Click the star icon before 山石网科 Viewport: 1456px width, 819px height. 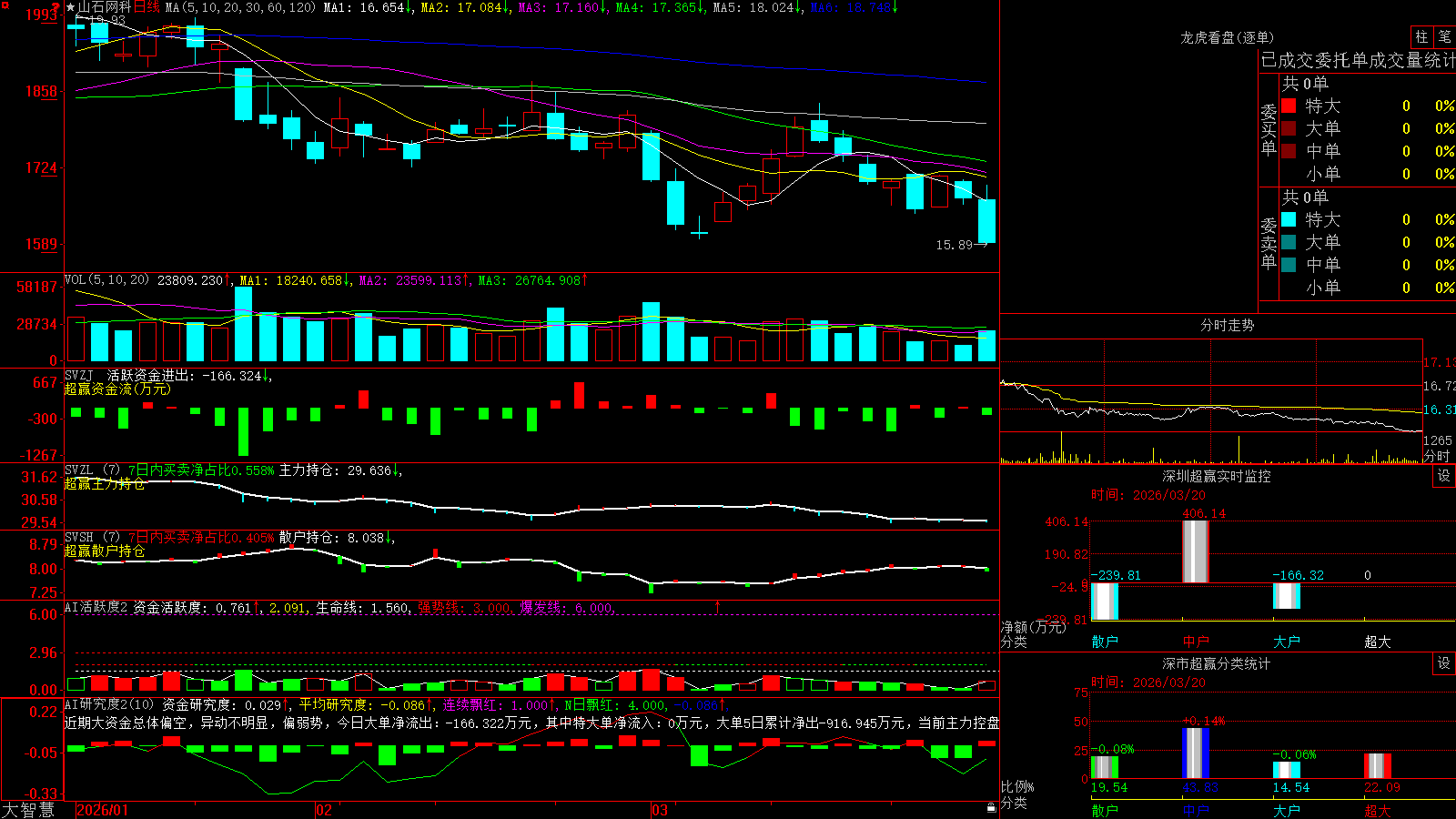click(70, 7)
